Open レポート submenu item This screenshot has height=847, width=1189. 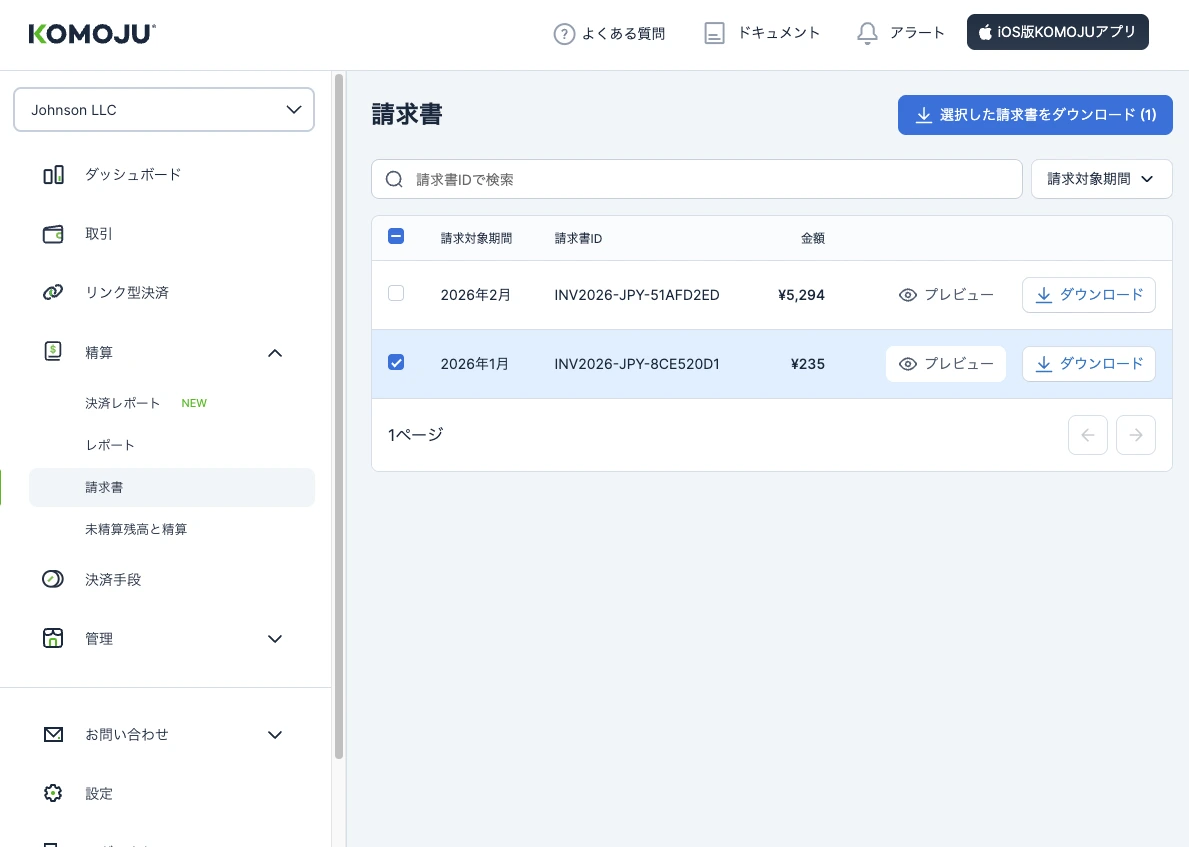(110, 445)
